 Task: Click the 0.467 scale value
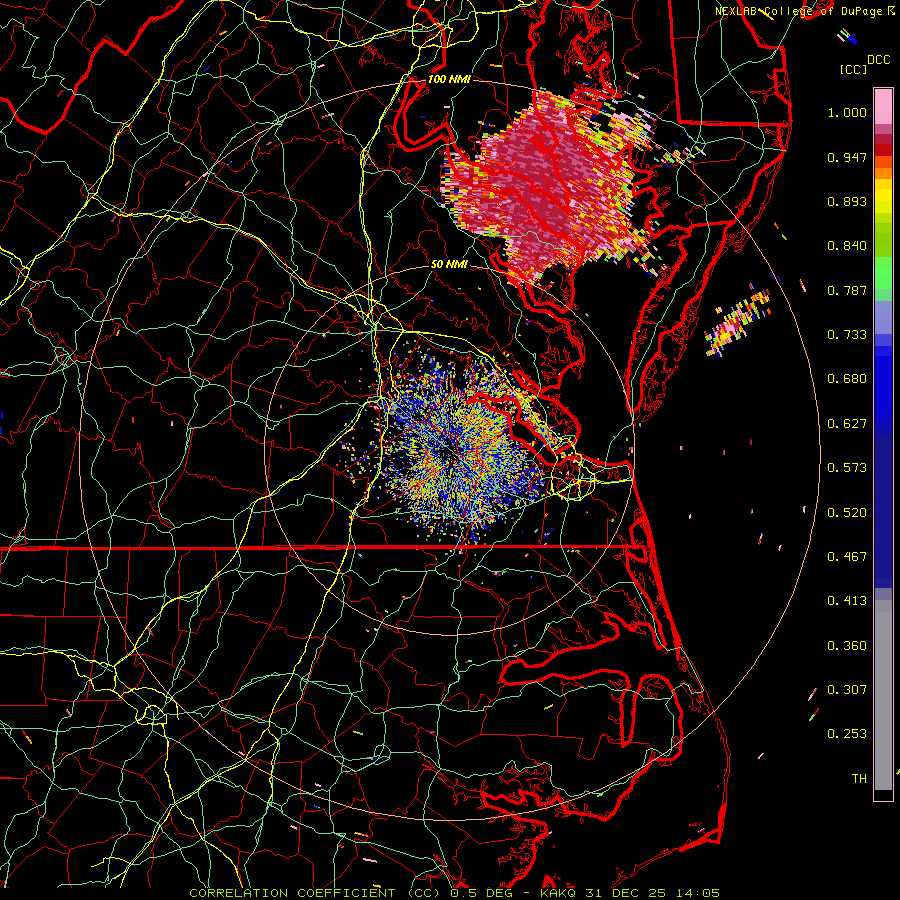click(847, 557)
